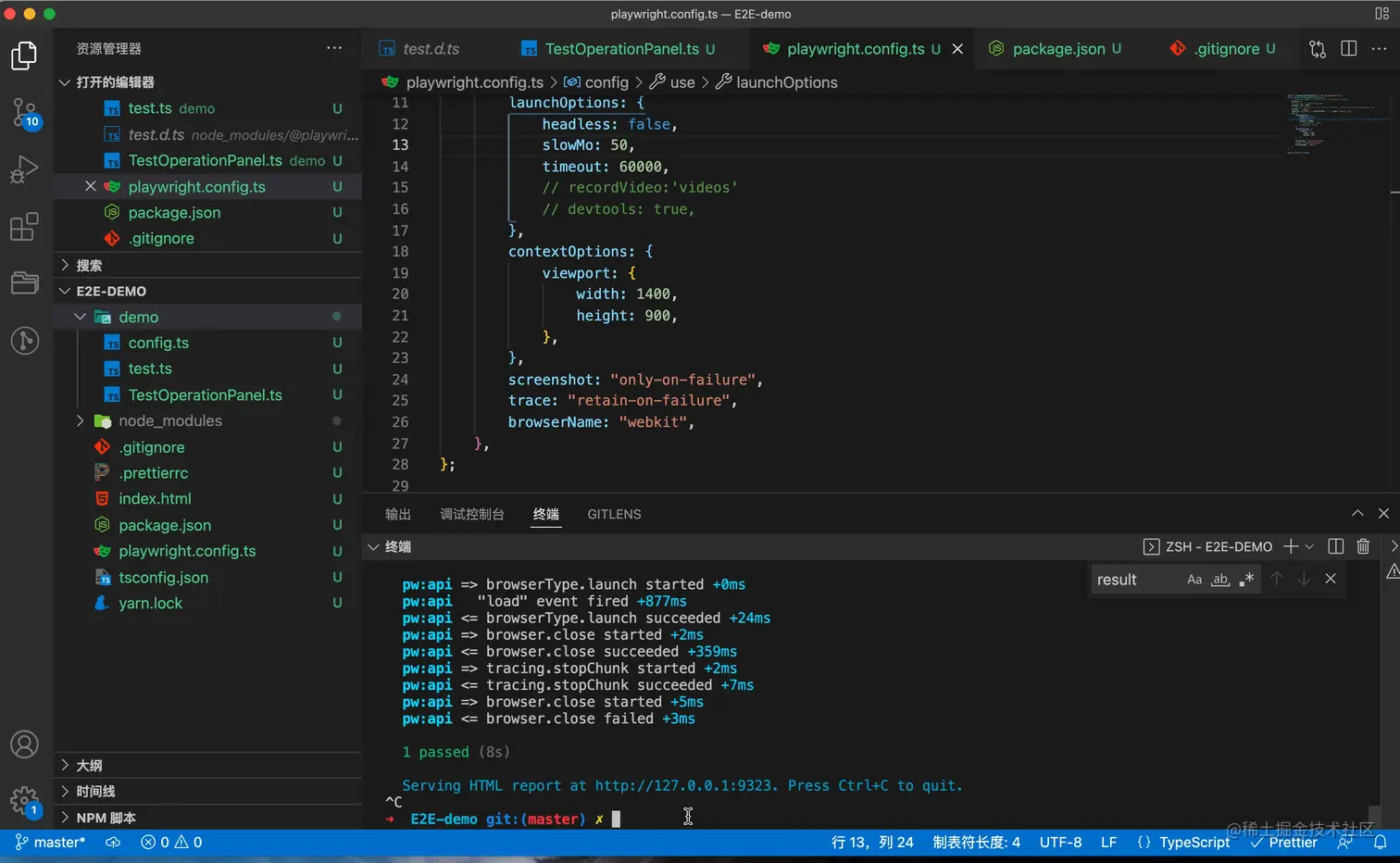Open the Manage gear settings icon
The height and width of the screenshot is (863, 1400).
[25, 800]
